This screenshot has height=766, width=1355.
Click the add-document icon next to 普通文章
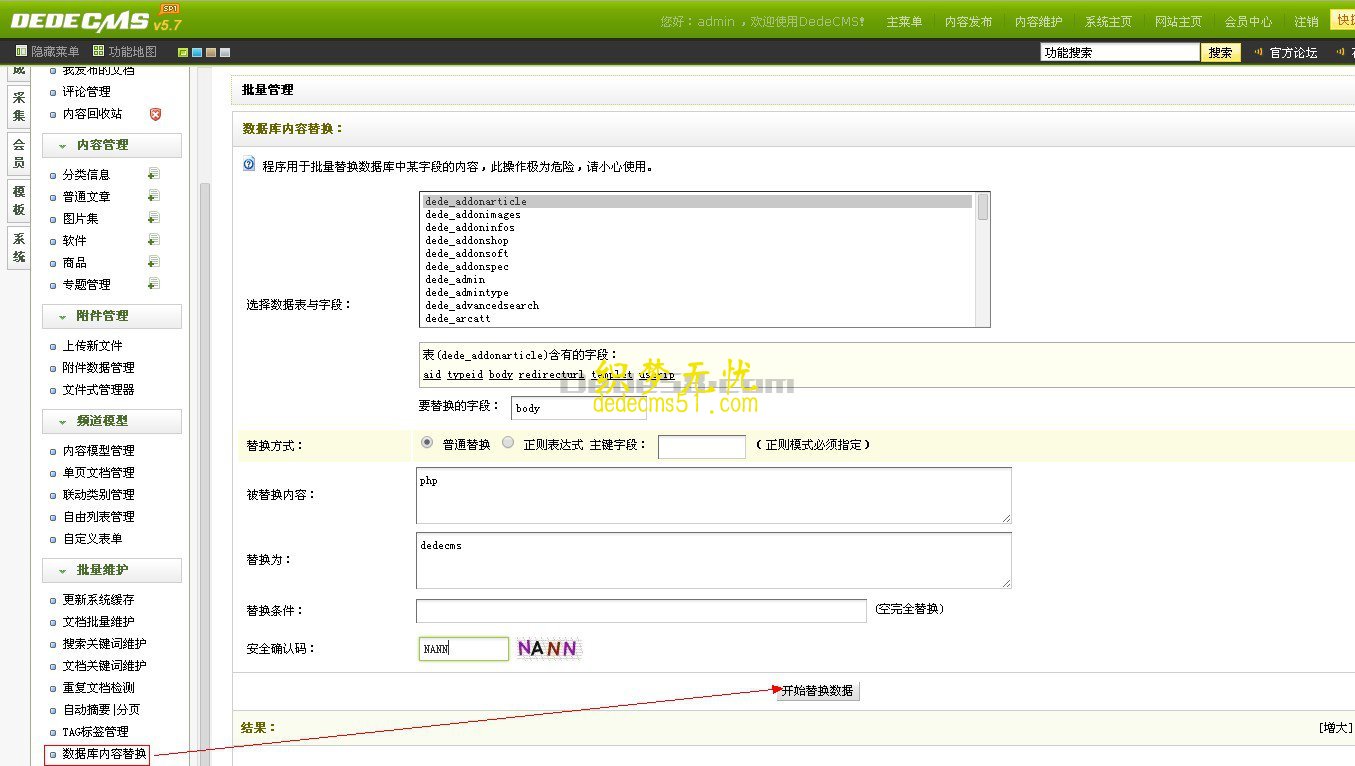152,196
